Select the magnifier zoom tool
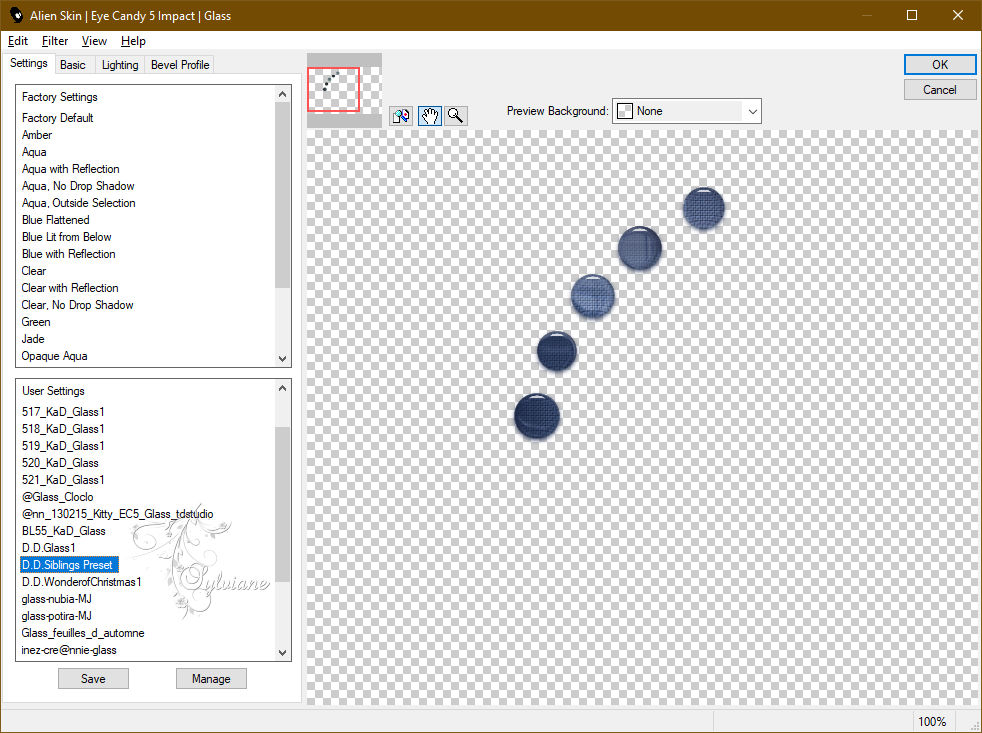This screenshot has width=982, height=733. (x=456, y=116)
